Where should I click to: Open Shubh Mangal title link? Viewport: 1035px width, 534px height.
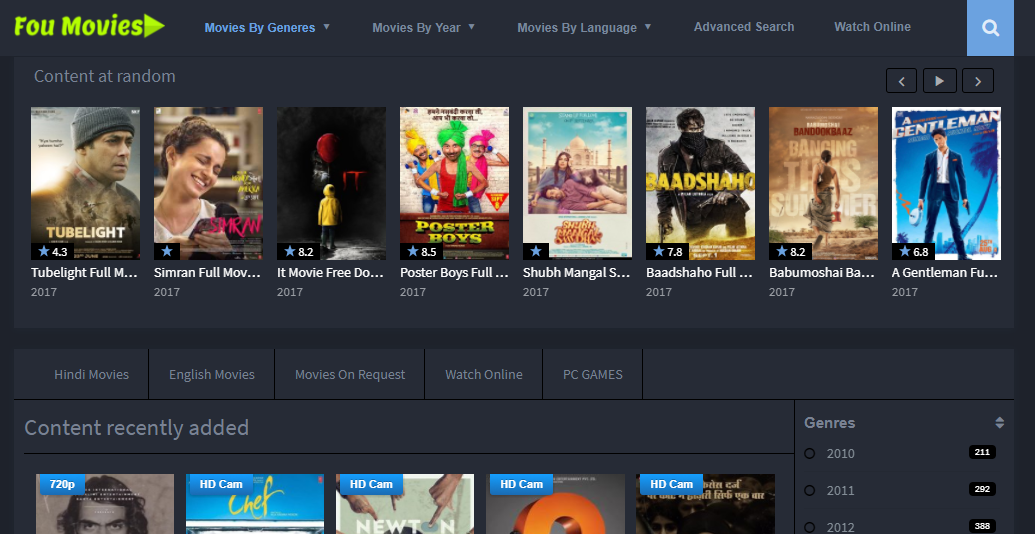click(x=576, y=272)
